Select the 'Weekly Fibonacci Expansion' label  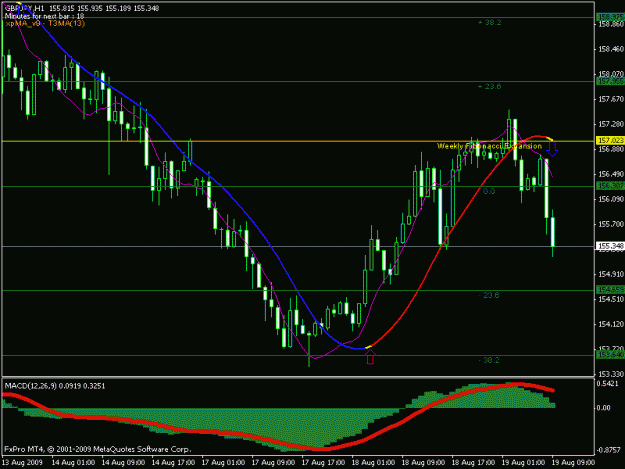[x=489, y=146]
